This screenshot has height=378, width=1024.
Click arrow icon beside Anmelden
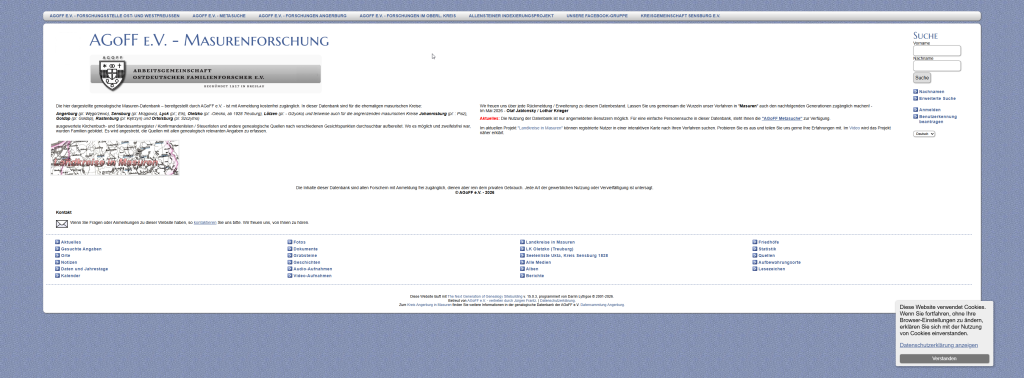(x=916, y=110)
